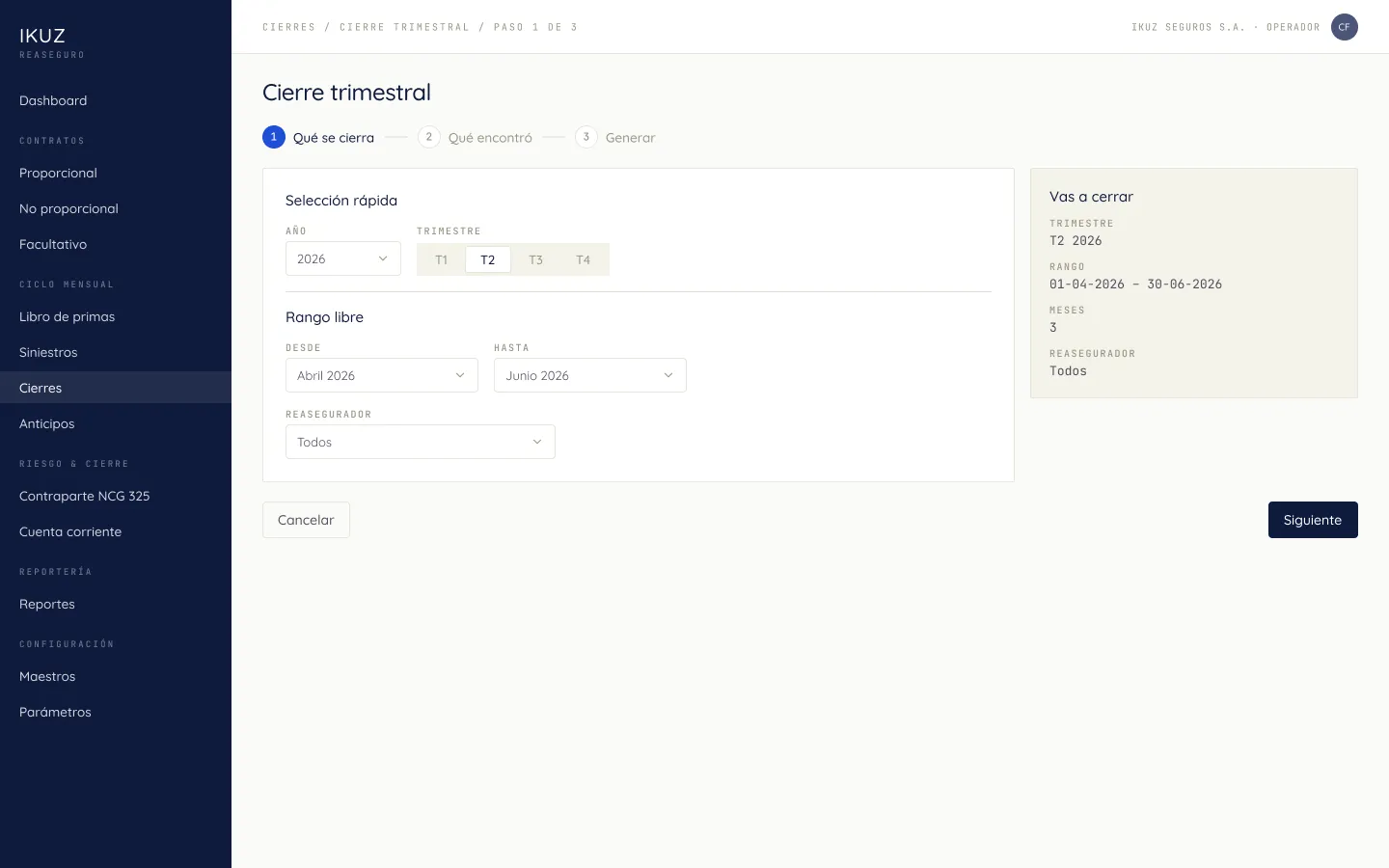Click the Rango libre heading

click(x=324, y=317)
